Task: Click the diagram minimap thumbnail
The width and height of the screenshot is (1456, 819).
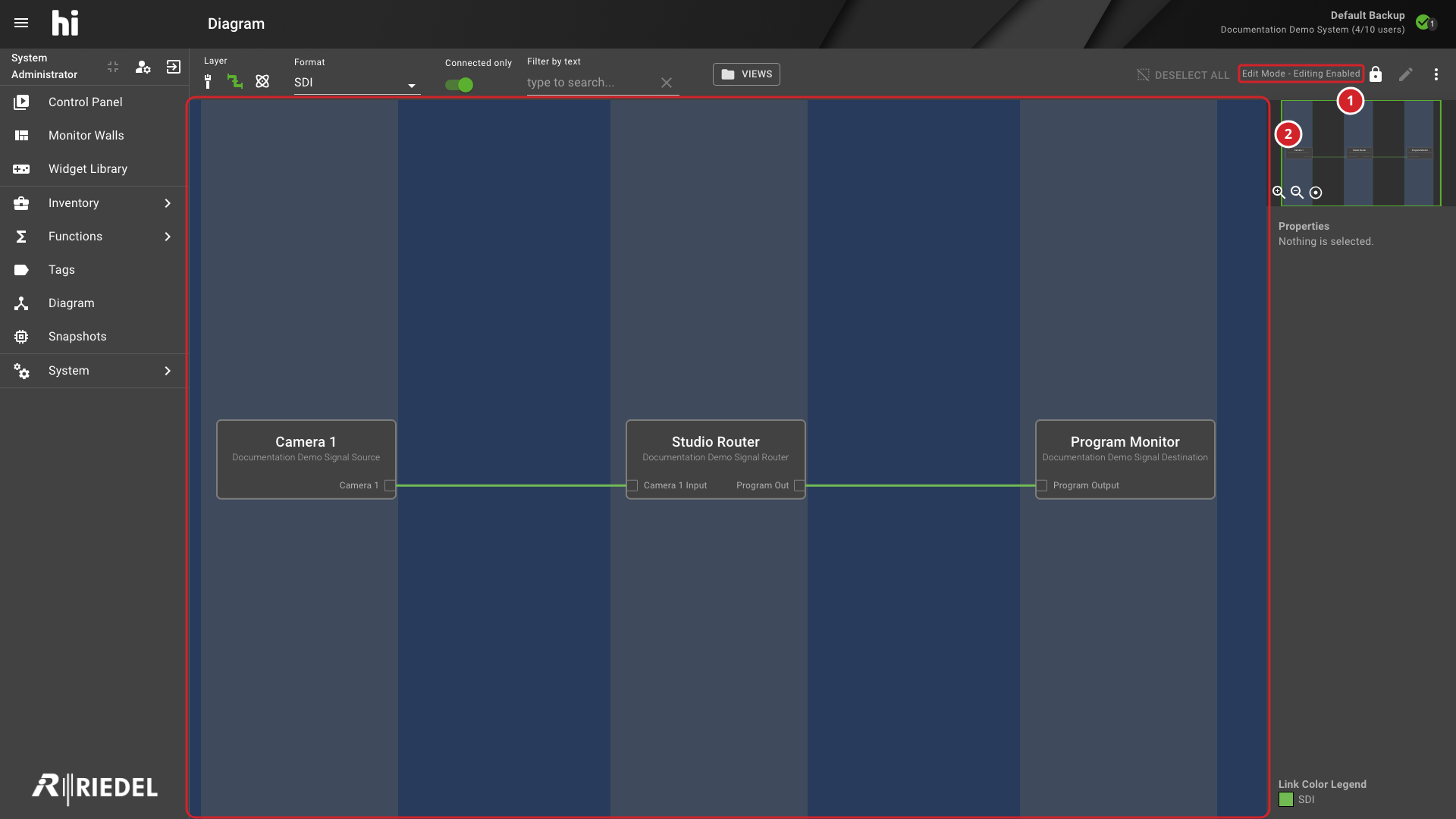Action: [1361, 153]
